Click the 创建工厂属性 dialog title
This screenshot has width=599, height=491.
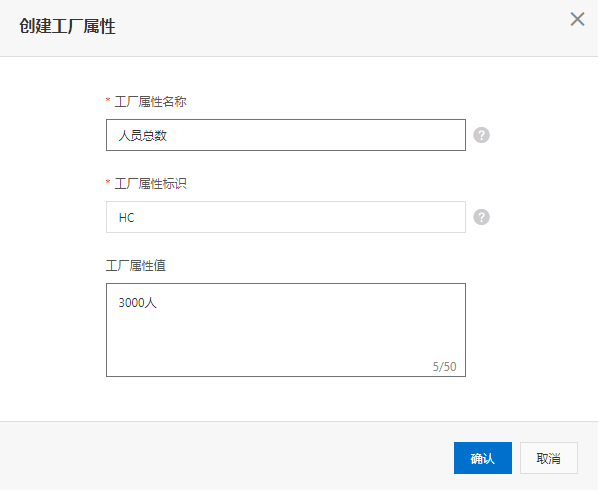[67, 26]
